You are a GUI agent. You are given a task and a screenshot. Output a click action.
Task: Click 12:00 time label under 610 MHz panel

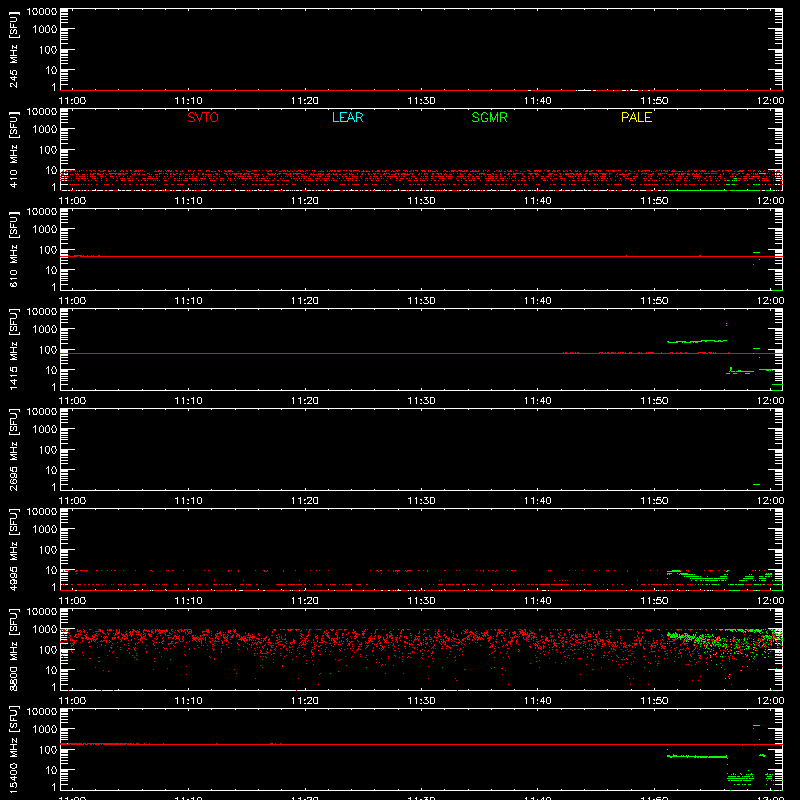[770, 301]
